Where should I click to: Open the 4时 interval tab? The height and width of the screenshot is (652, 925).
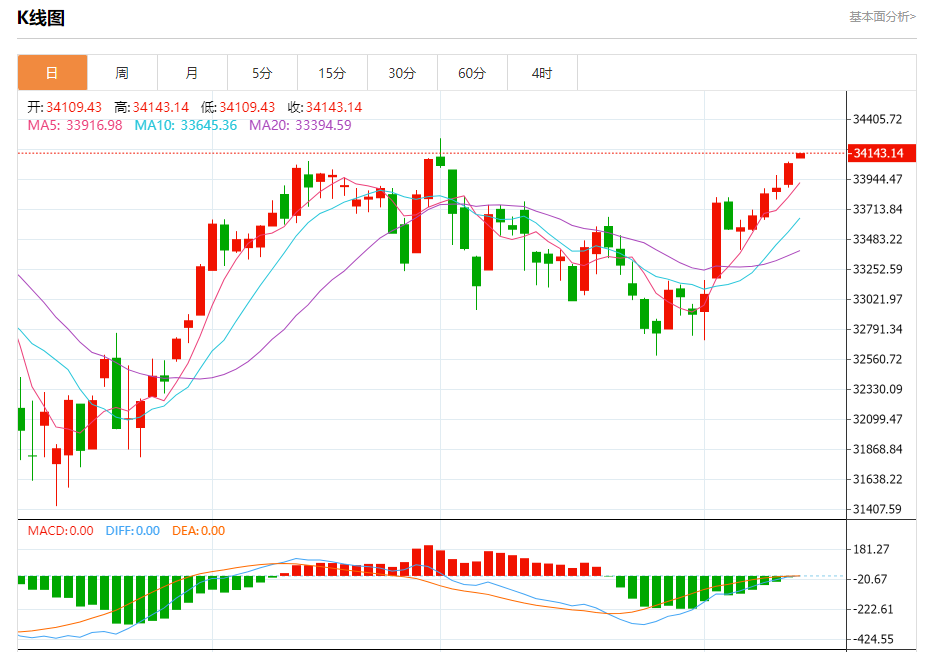pos(542,73)
